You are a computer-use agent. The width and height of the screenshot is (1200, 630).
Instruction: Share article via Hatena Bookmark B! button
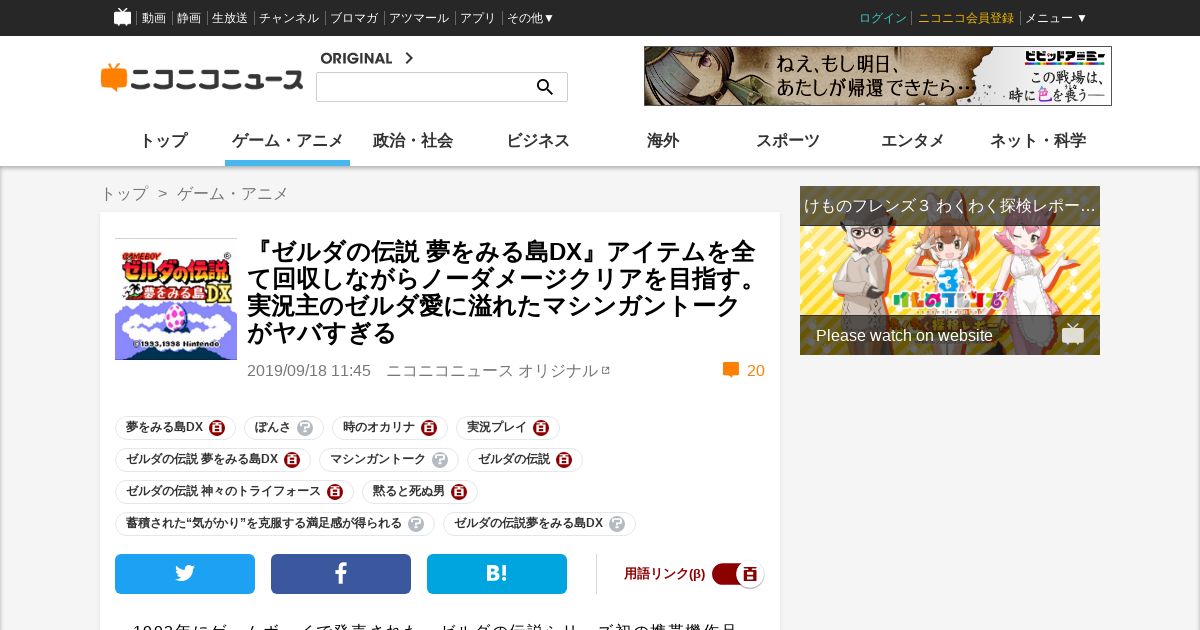(x=497, y=574)
